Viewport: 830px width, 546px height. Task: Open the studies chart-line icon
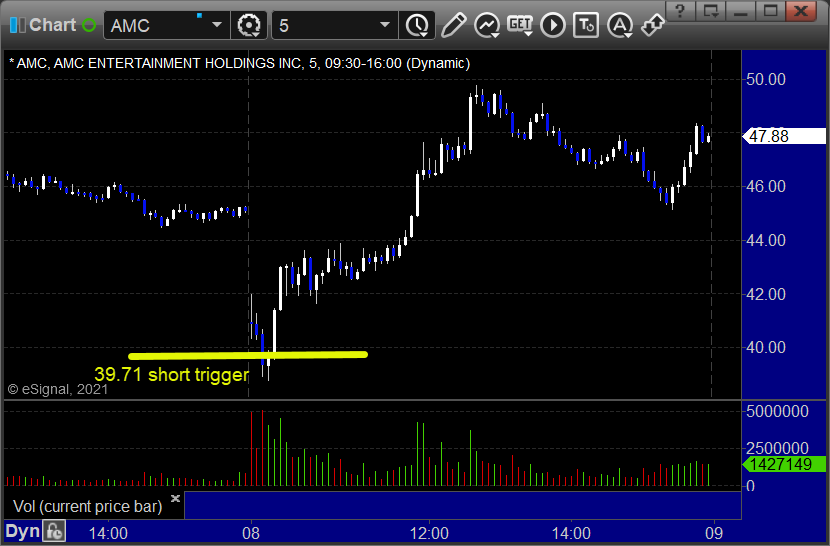coord(486,25)
